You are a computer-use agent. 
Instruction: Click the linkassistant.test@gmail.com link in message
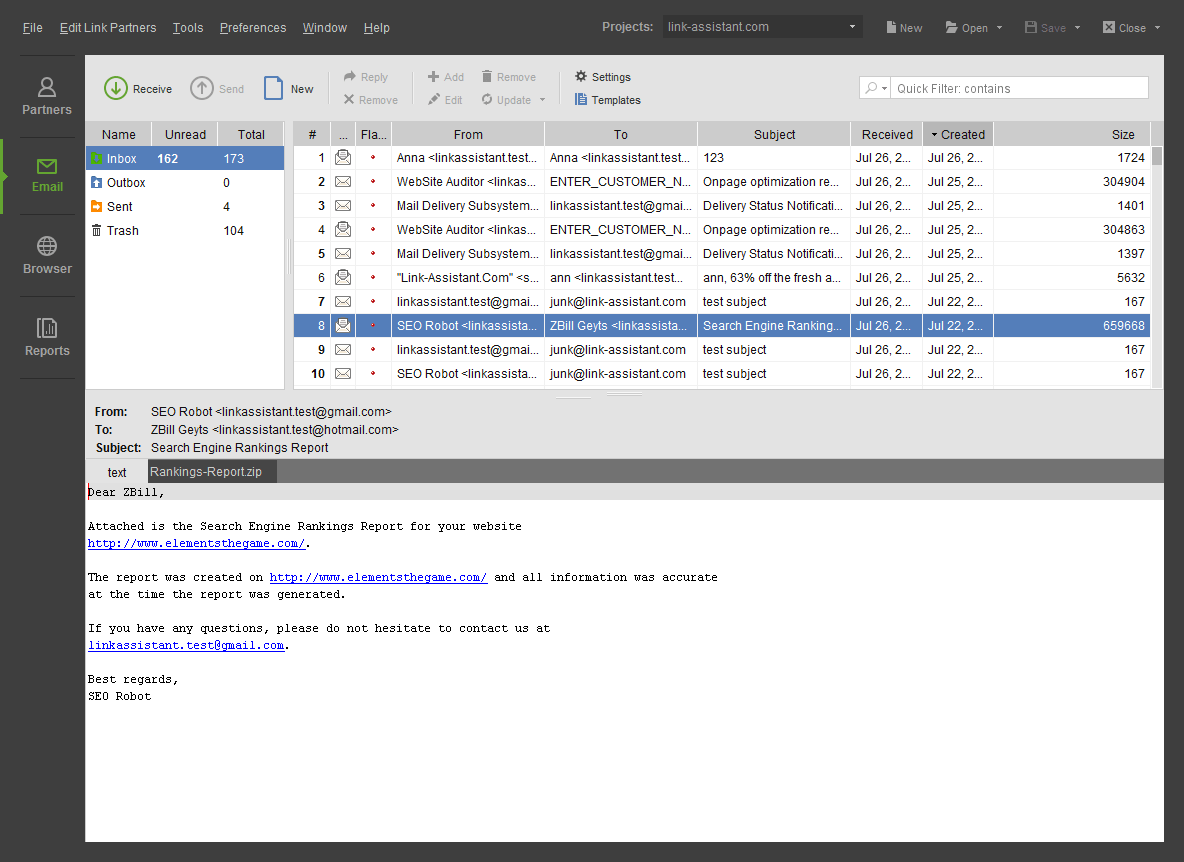click(186, 646)
